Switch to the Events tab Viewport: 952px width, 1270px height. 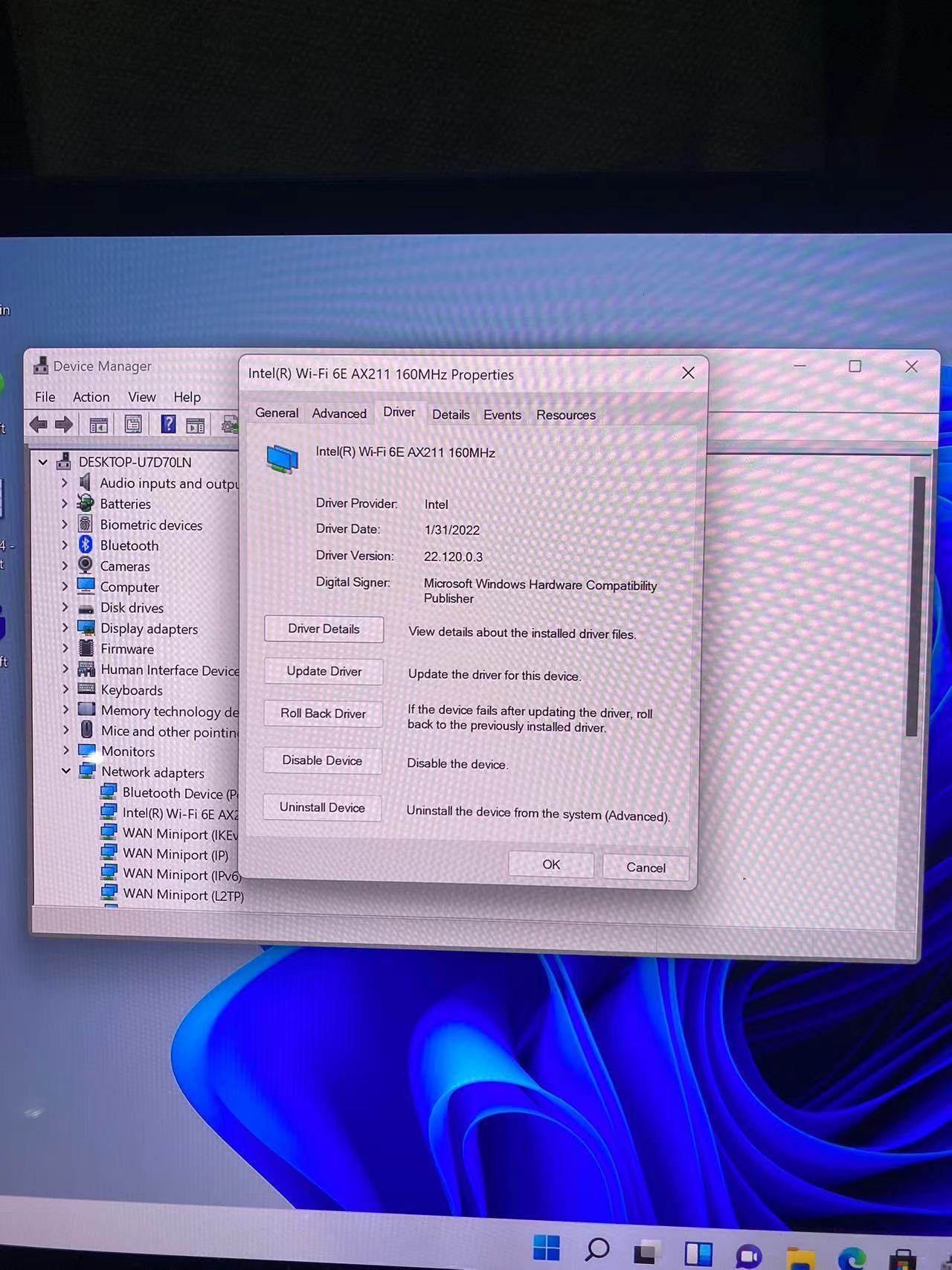pyautogui.click(x=502, y=415)
